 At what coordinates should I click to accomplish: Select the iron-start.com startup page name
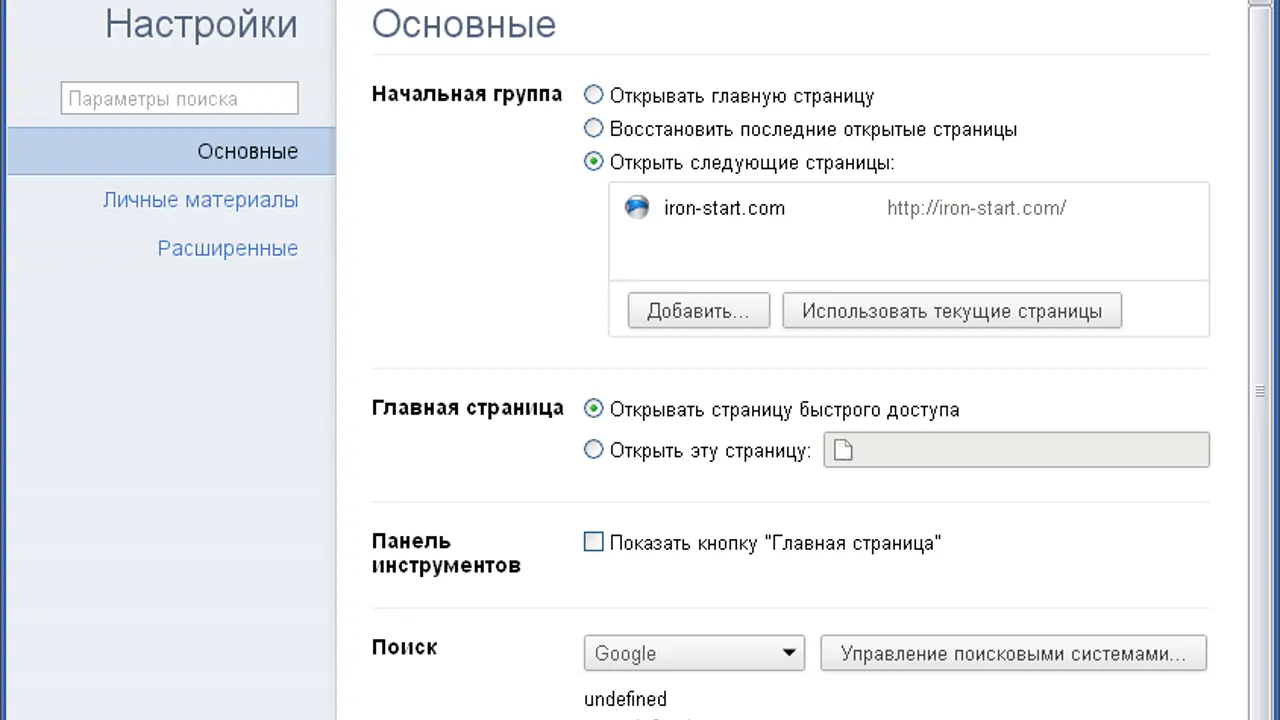[x=724, y=208]
